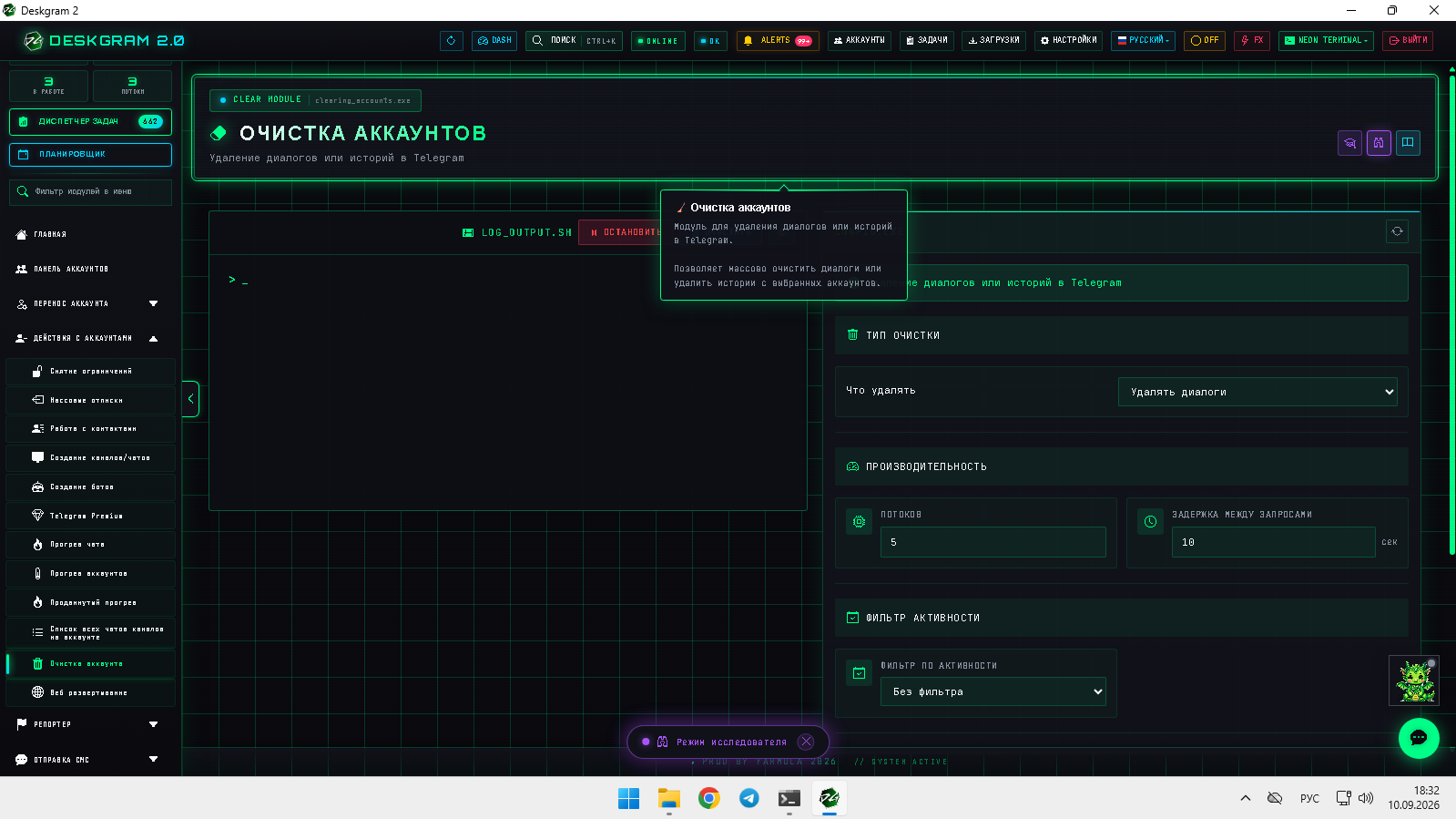Open the Без фильтра activity filter dropdown
The width and height of the screenshot is (1456, 819).
pos(993,691)
